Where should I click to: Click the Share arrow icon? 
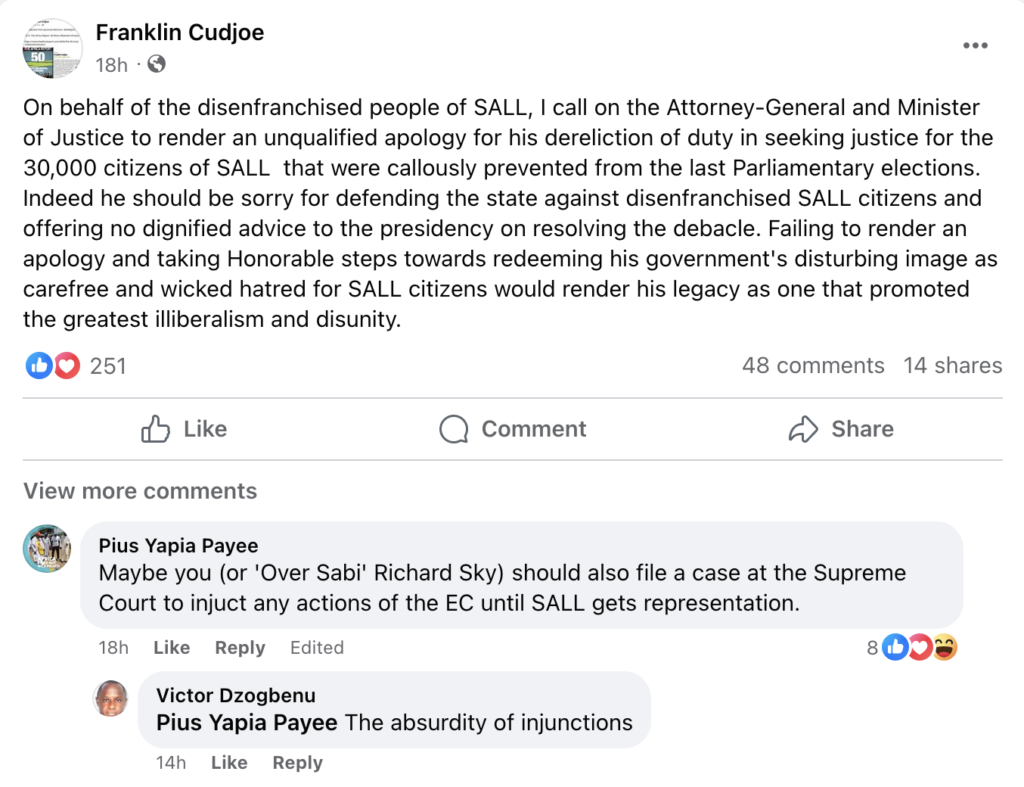tap(803, 429)
